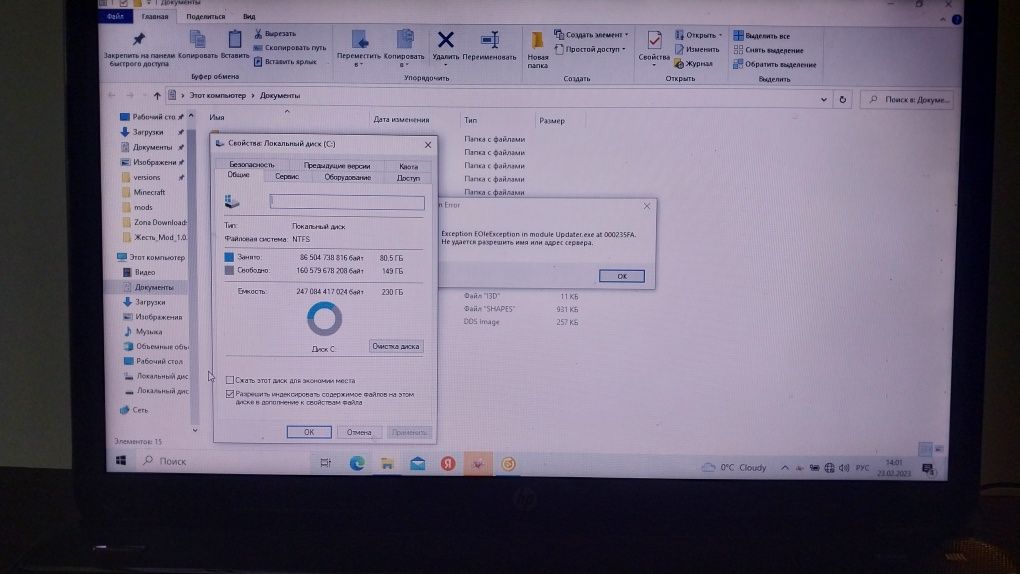1020x574 pixels.
Task: Open Move to (Переместить в) menu
Action: [359, 48]
